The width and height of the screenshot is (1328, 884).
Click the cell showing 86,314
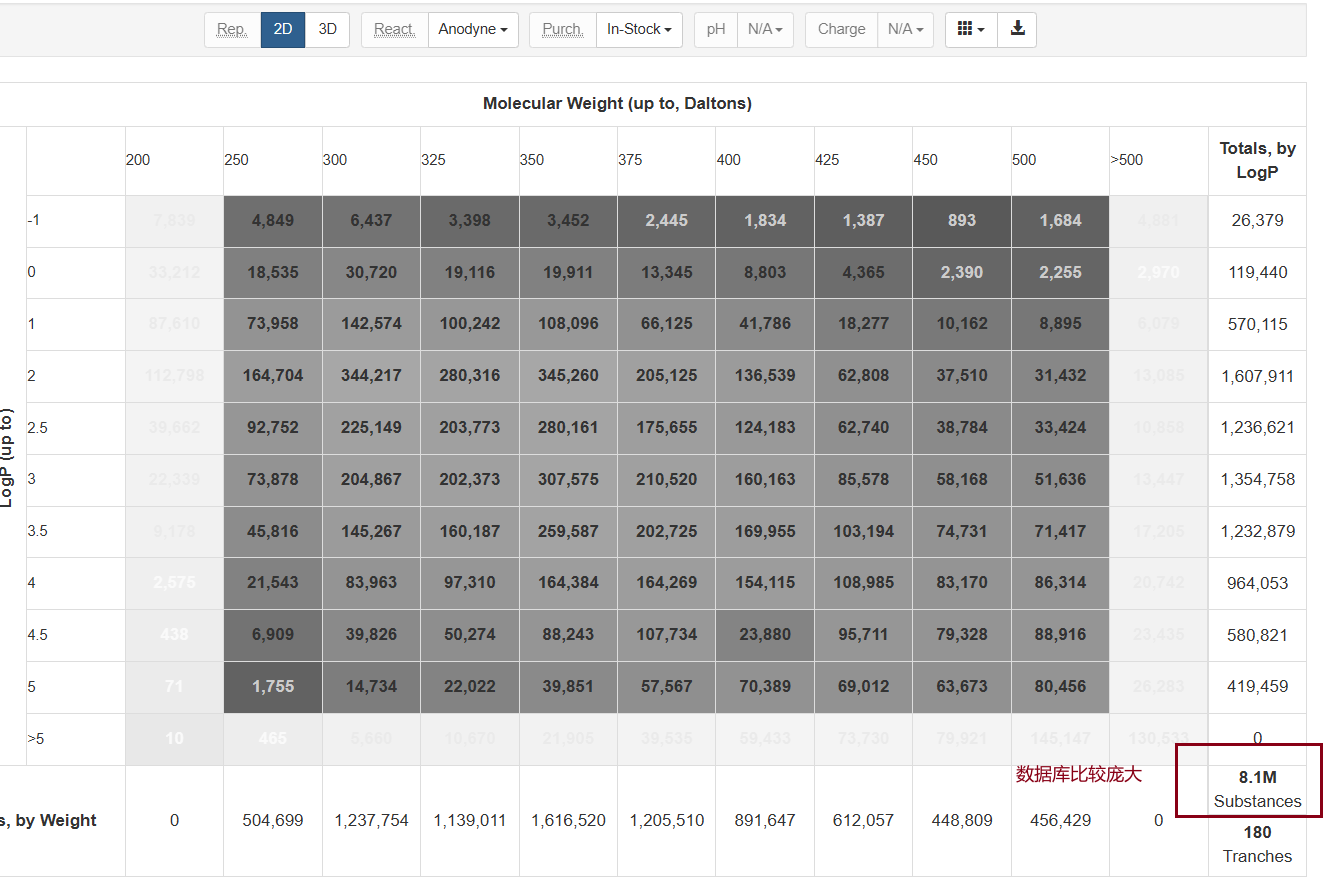click(1060, 583)
